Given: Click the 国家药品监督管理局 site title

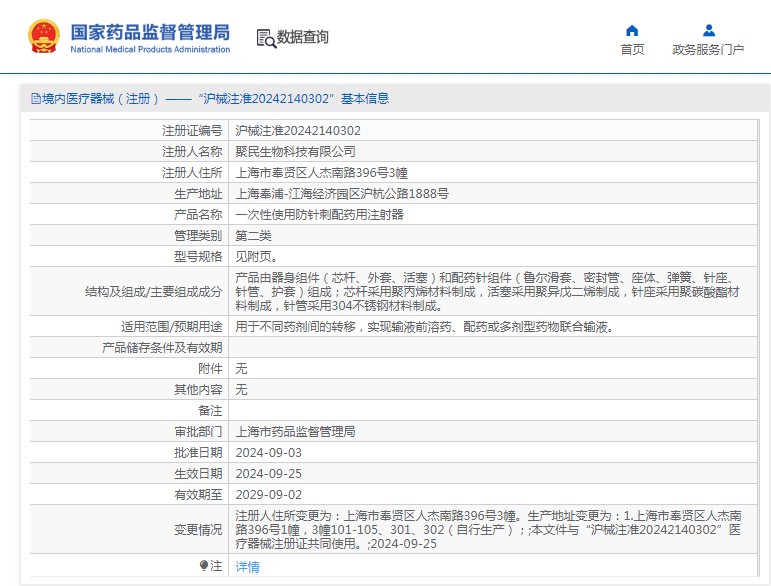Looking at the screenshot, I should [x=150, y=32].
